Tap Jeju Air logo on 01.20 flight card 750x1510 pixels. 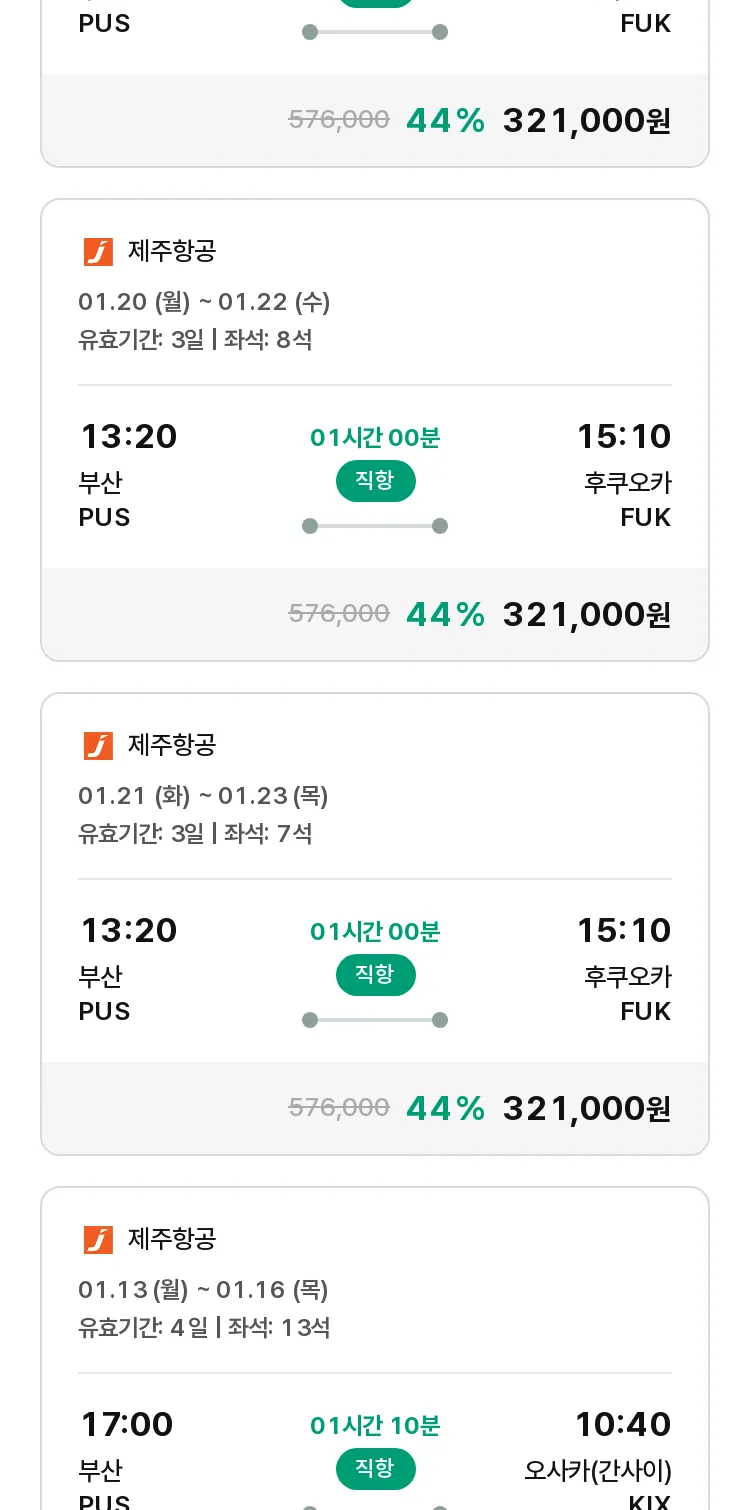coord(98,252)
